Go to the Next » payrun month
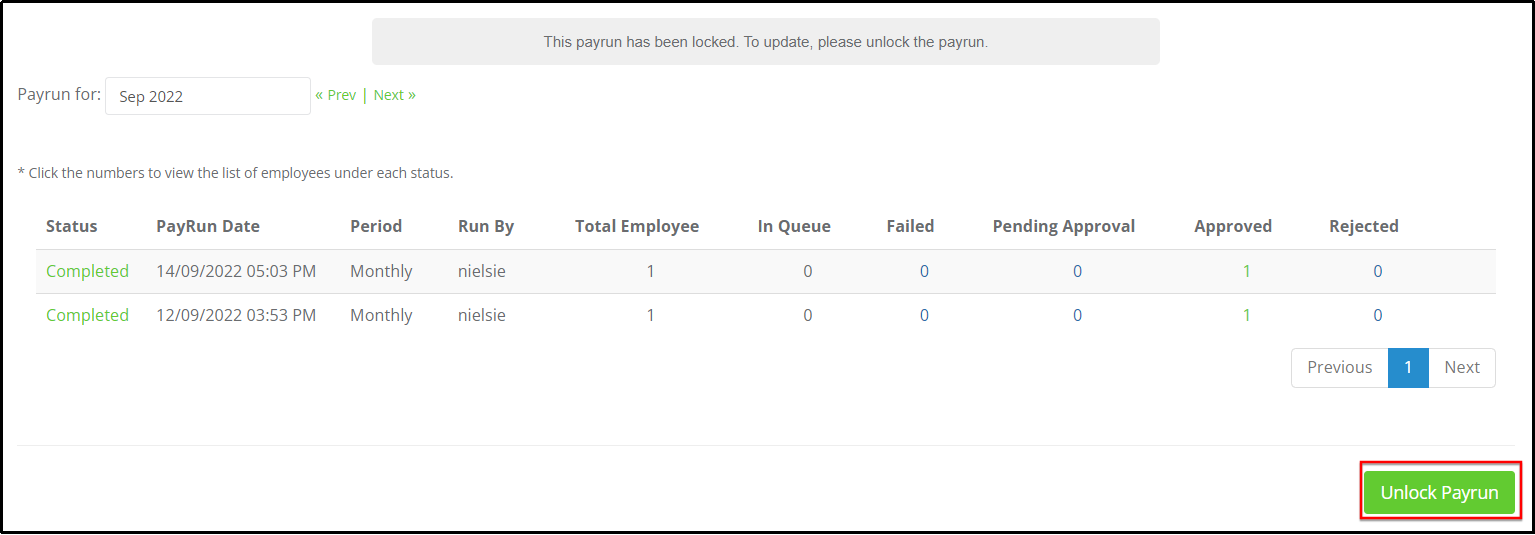Image resolution: width=1535 pixels, height=535 pixels. [x=395, y=95]
